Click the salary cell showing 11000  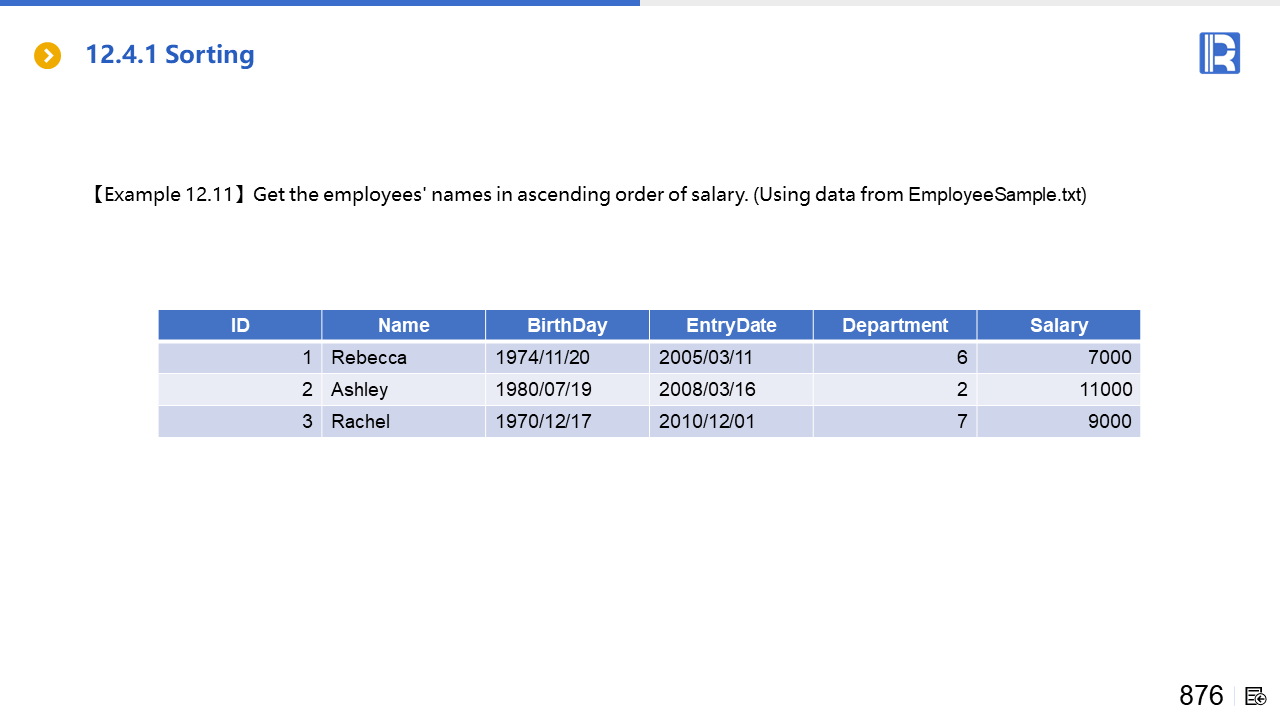(1104, 389)
